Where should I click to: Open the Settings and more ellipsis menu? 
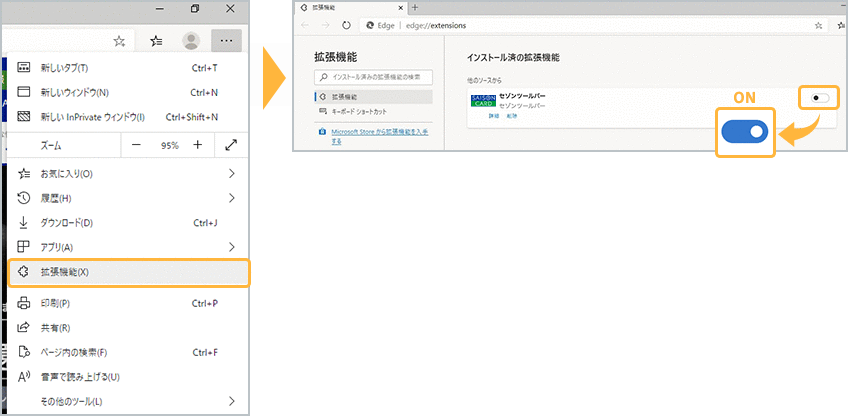click(227, 41)
